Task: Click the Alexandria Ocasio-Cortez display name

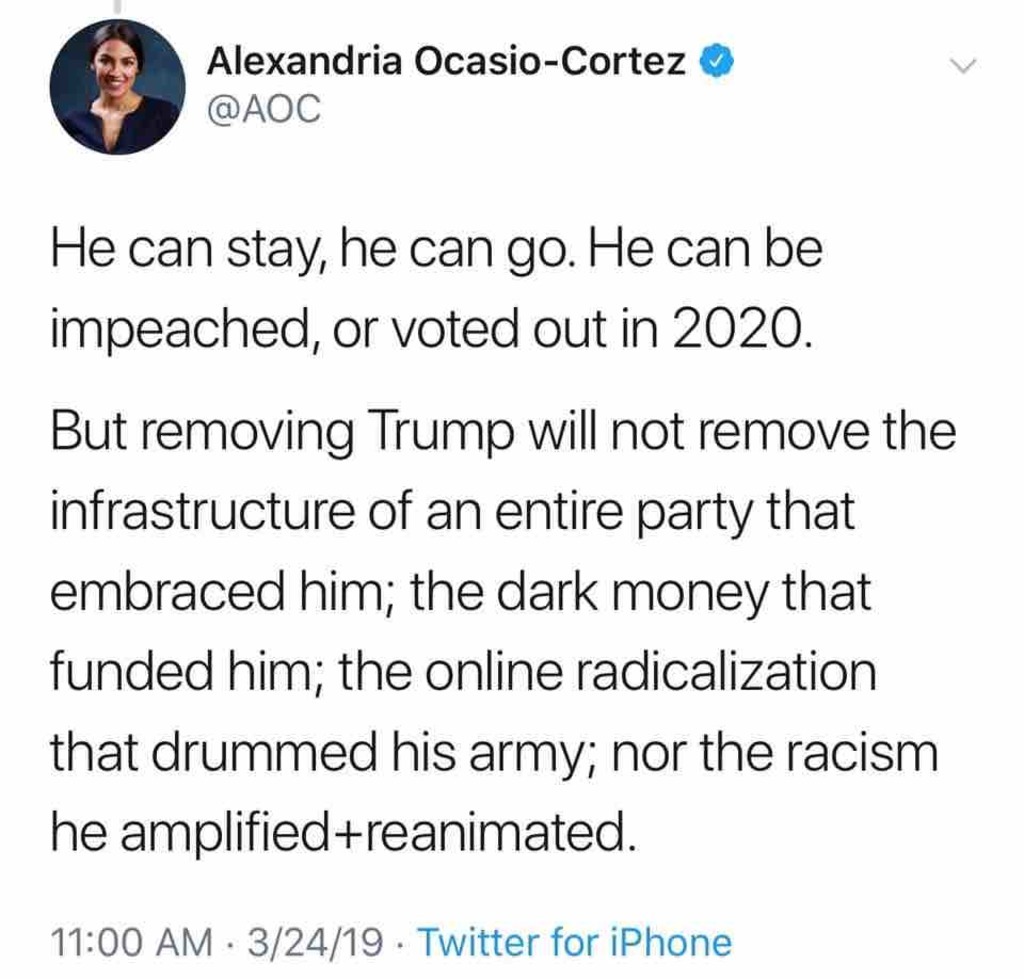Action: coord(445,62)
